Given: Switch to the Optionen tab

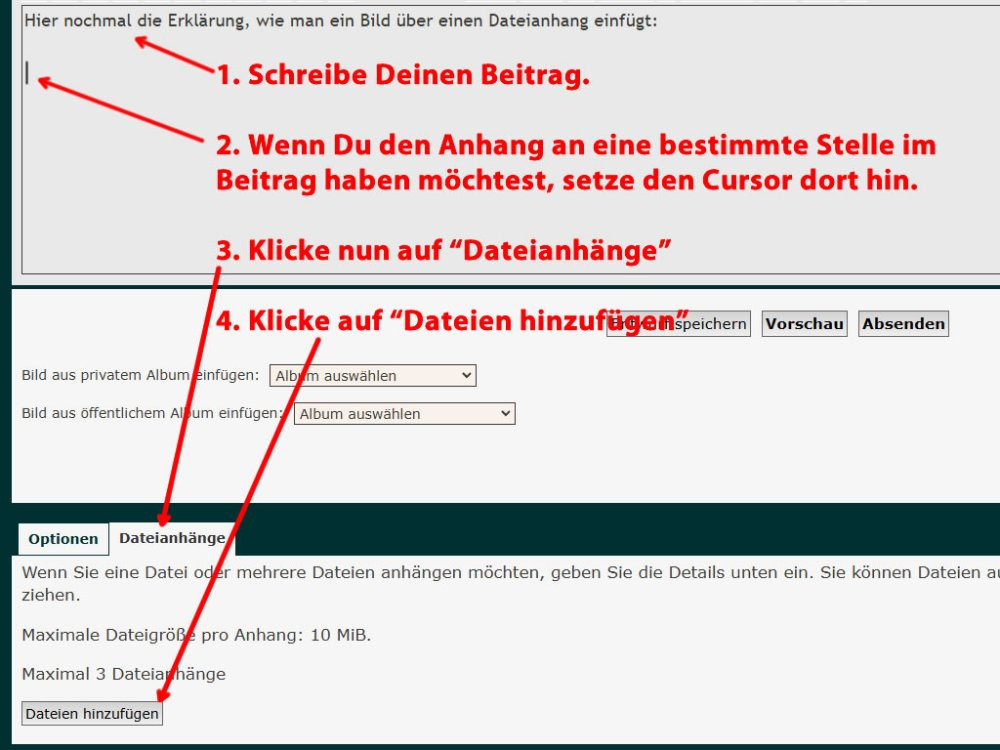Looking at the screenshot, I should pyautogui.click(x=63, y=539).
